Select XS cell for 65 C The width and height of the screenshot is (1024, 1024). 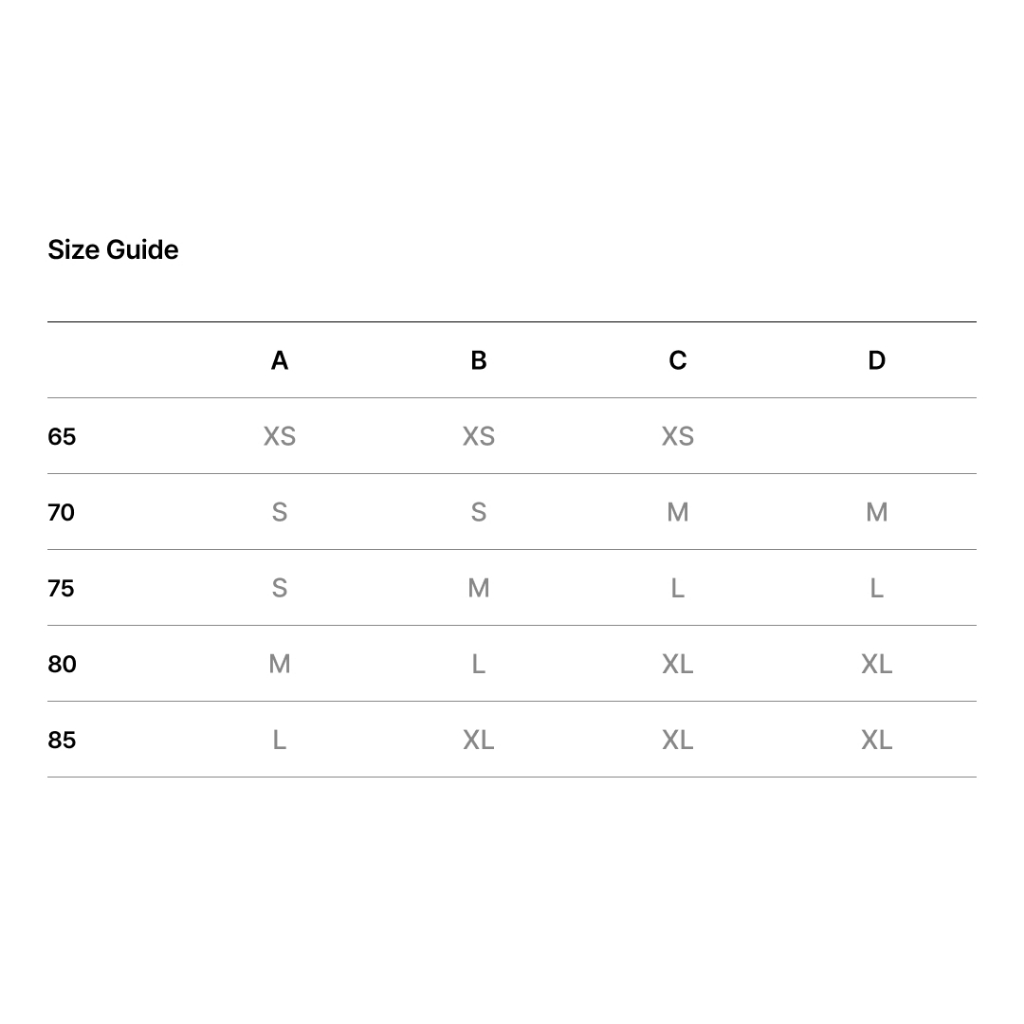point(678,436)
